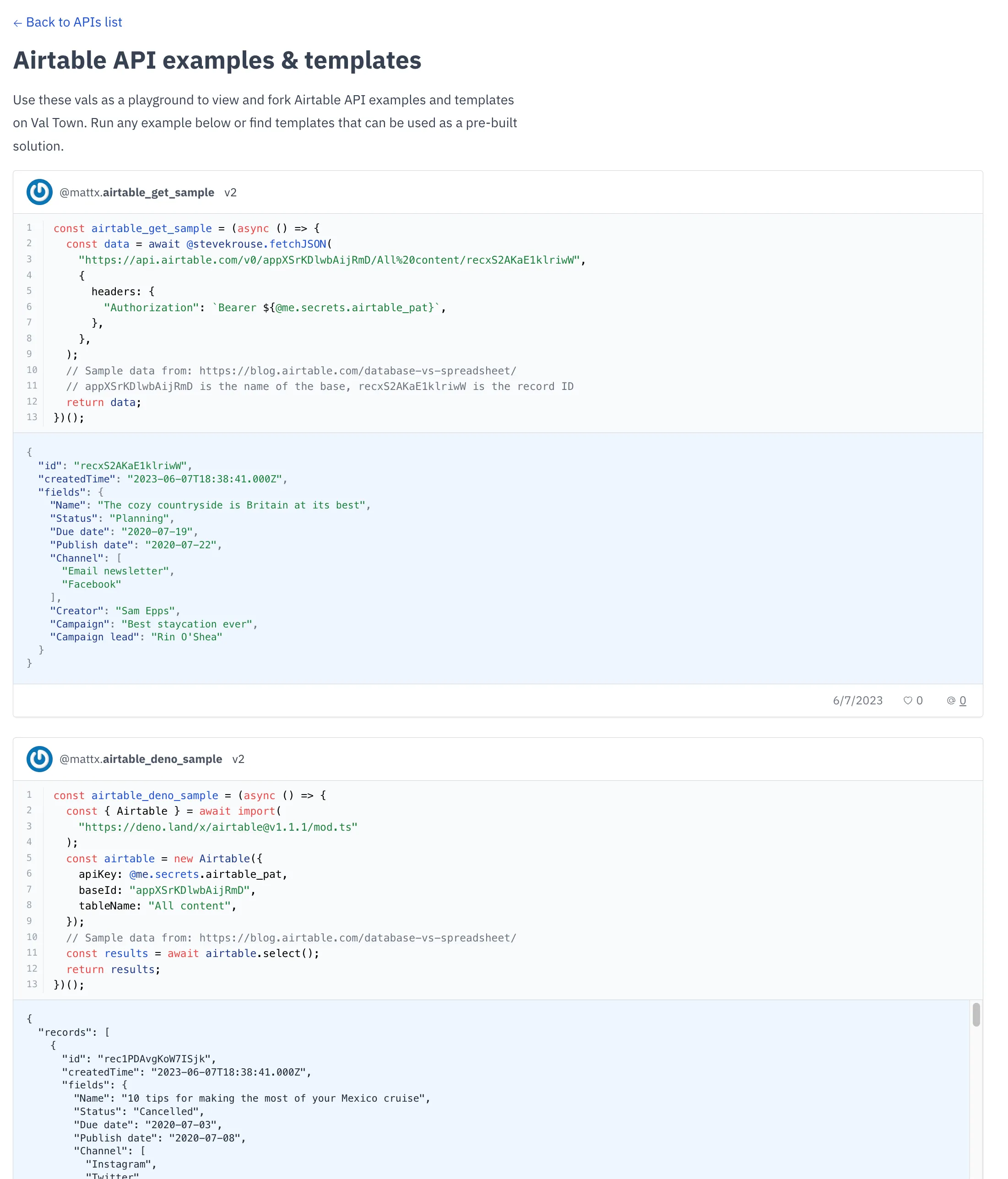Viewport: 1008px width, 1179px height.
Task: Click the deno.land import URL in code
Action: (x=218, y=827)
